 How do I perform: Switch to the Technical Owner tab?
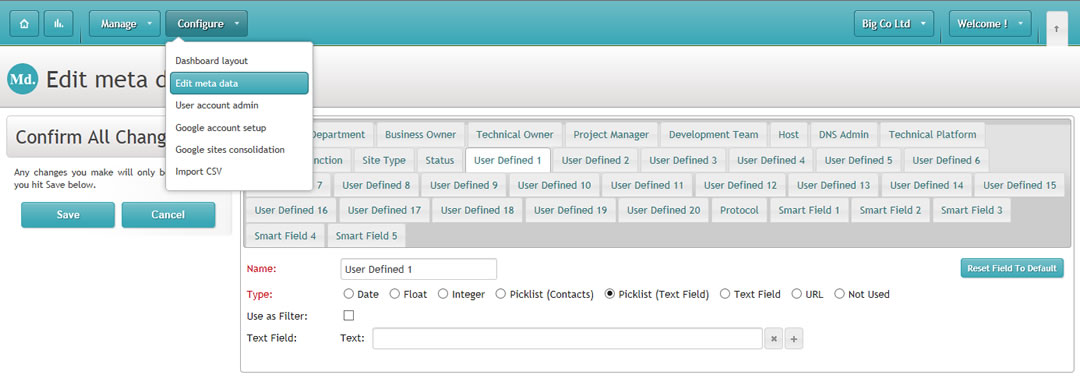515,134
